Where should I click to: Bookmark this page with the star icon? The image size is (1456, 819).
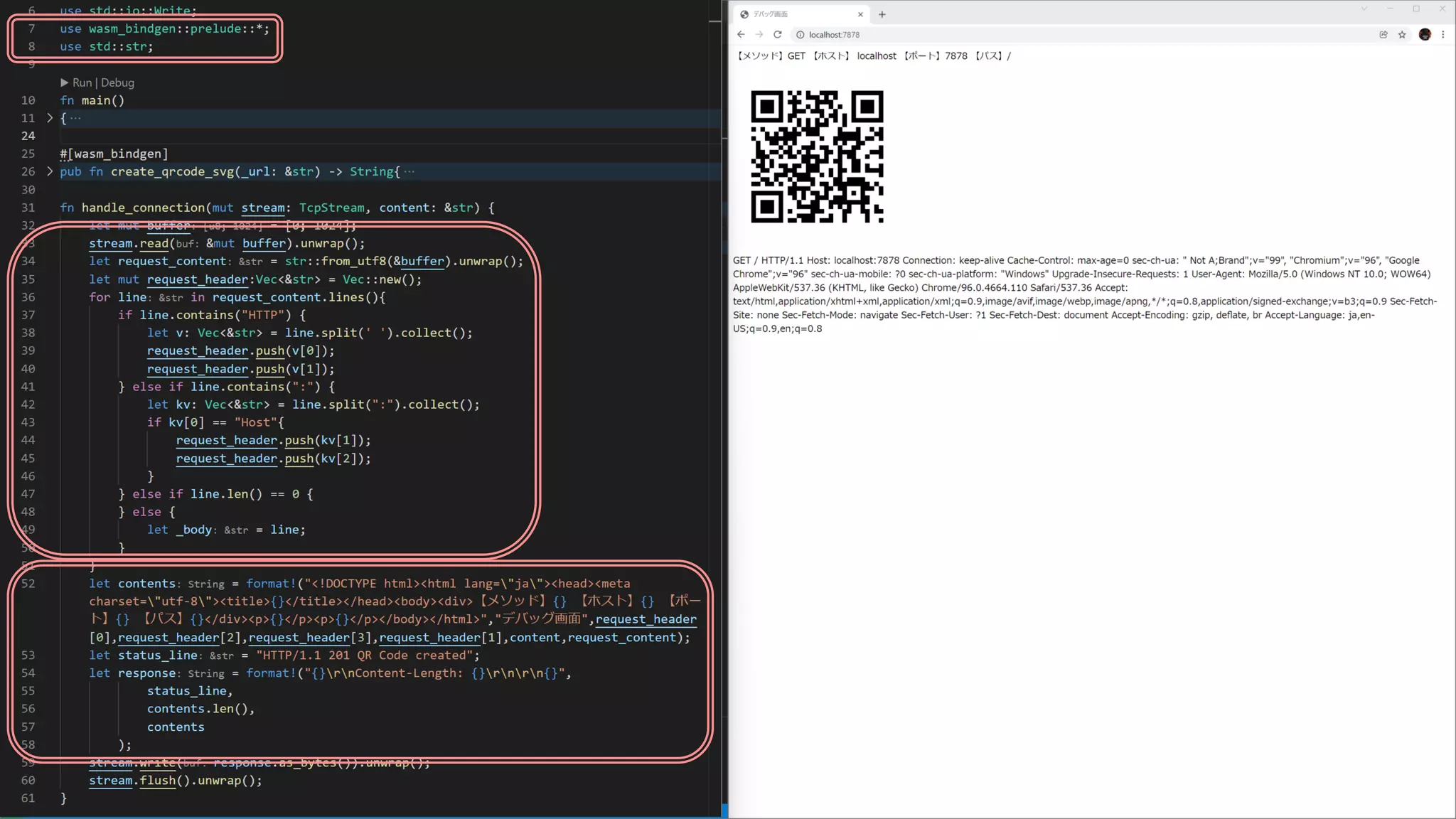click(x=1402, y=34)
